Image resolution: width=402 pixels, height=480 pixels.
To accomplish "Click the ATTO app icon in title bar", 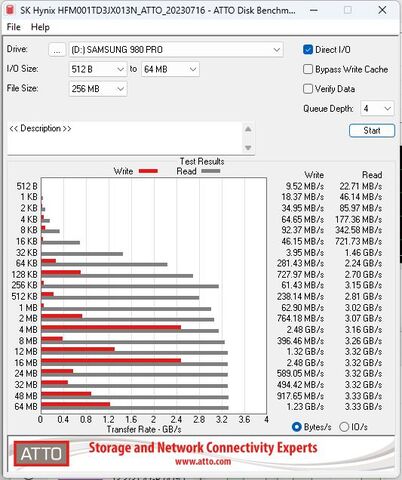I will click(10, 10).
